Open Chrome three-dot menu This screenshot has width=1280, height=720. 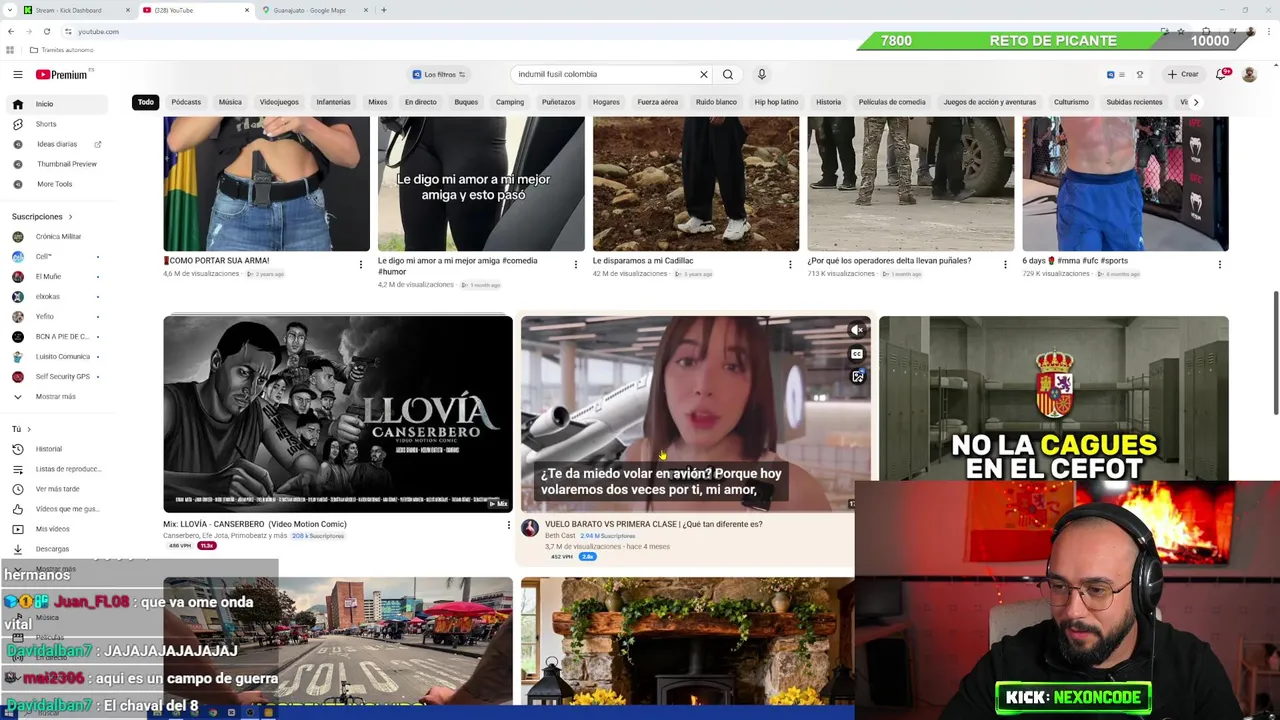click(x=1269, y=32)
